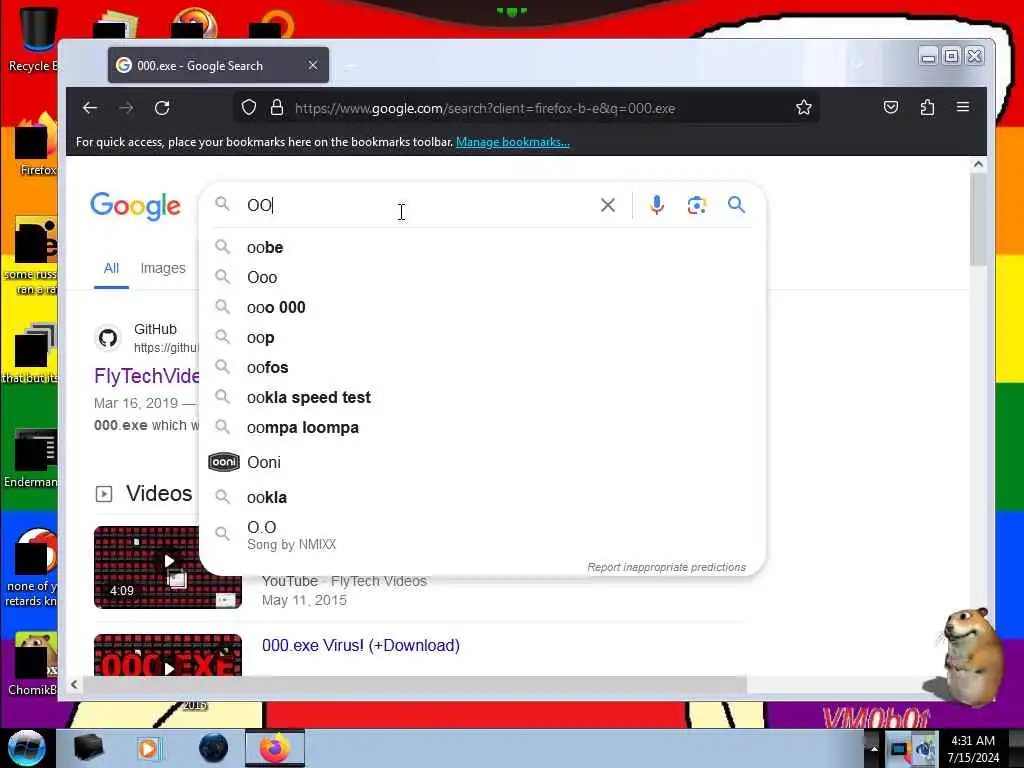This screenshot has height=768, width=1024.
Task: Clear the search box with the X
Action: tap(607, 205)
